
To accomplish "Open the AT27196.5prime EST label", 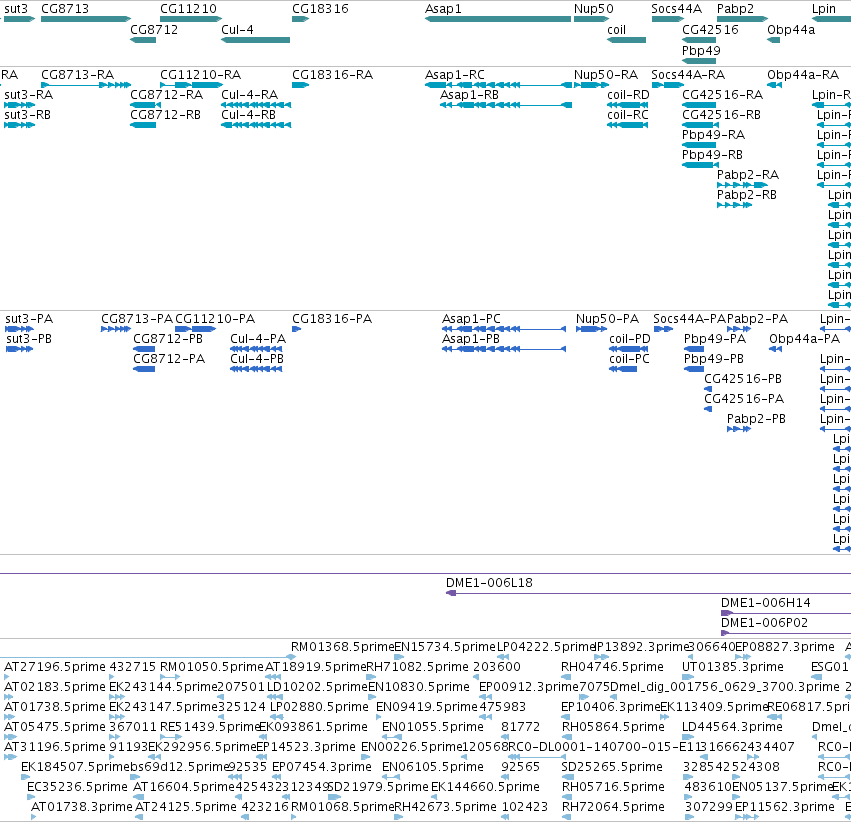I will coord(55,666).
